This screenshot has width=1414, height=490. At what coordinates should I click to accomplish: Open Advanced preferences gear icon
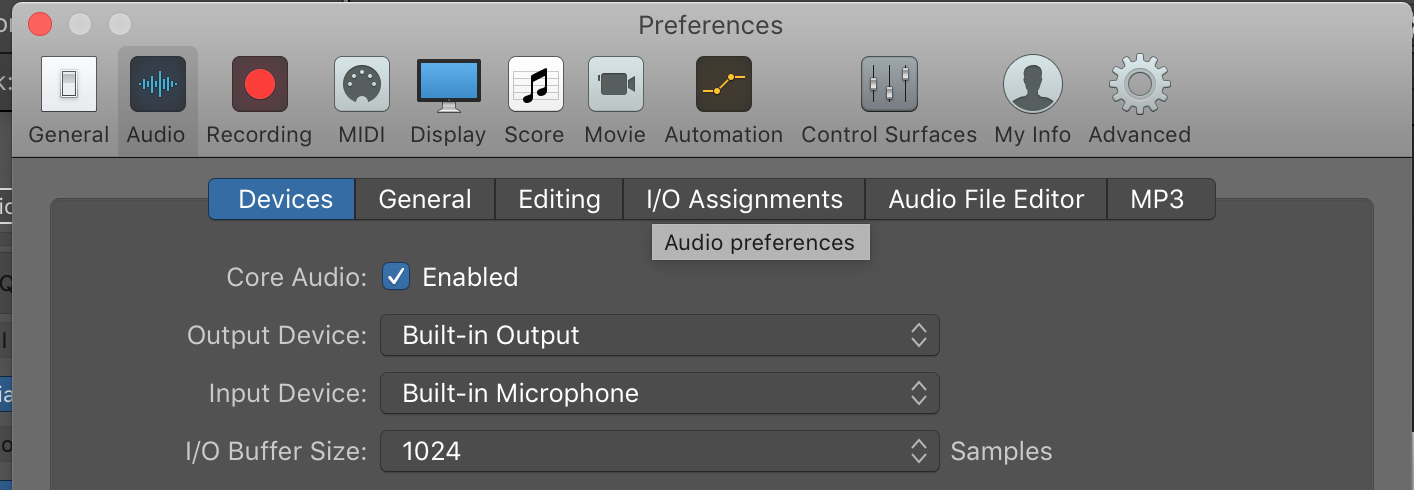coord(1139,84)
